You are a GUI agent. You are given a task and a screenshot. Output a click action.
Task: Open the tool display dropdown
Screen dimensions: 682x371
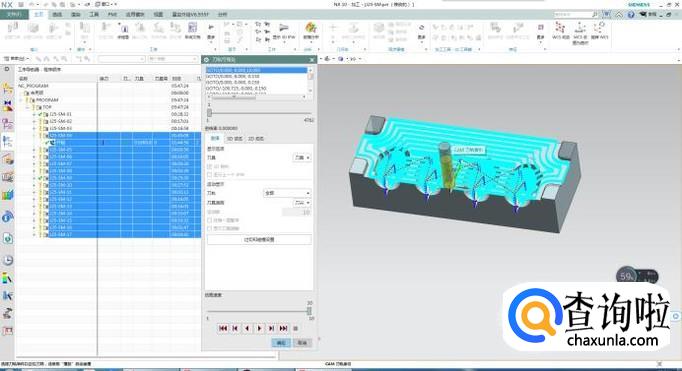[302, 157]
